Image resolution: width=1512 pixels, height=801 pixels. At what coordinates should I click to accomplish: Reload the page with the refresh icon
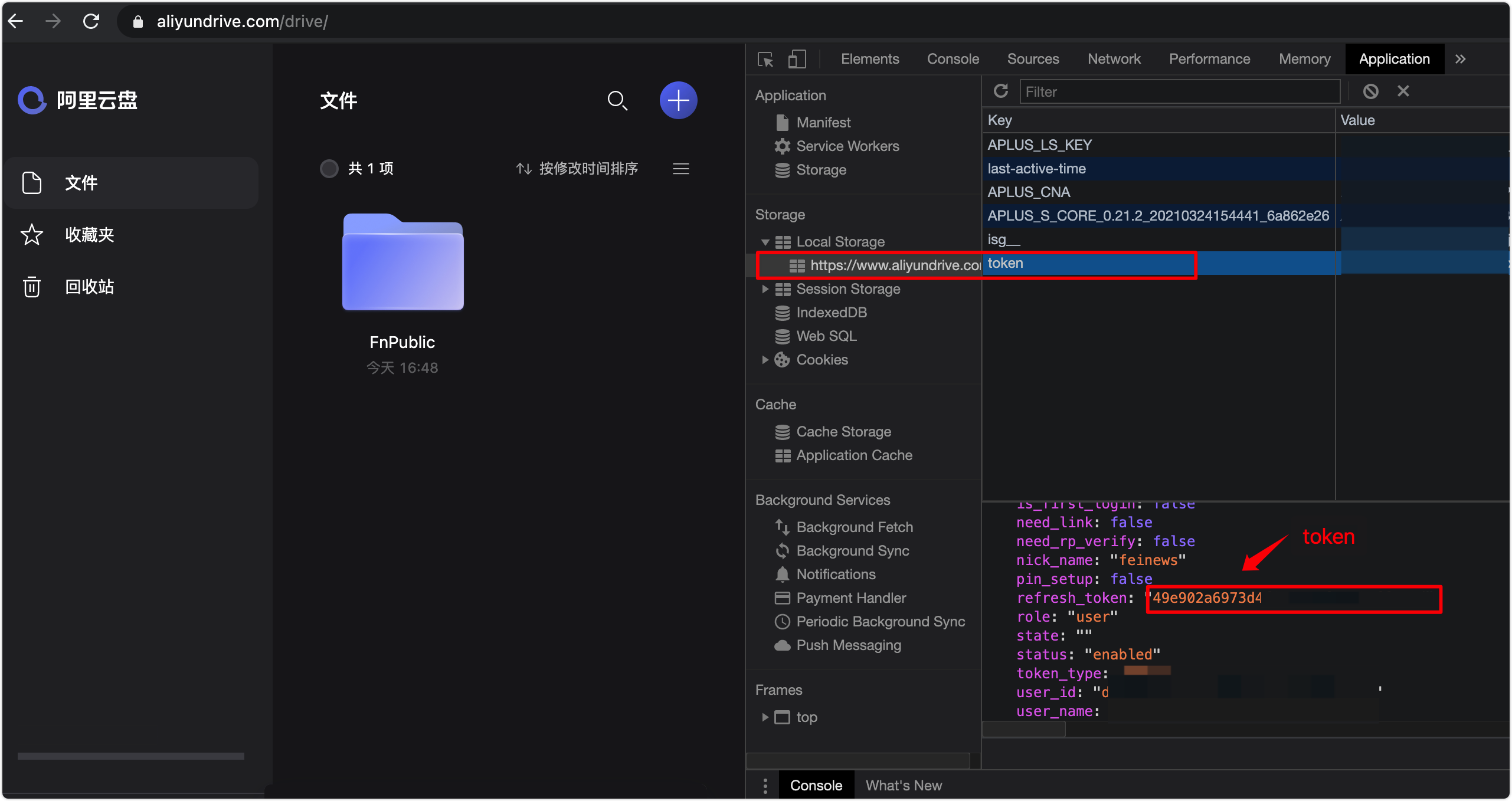pos(91,21)
